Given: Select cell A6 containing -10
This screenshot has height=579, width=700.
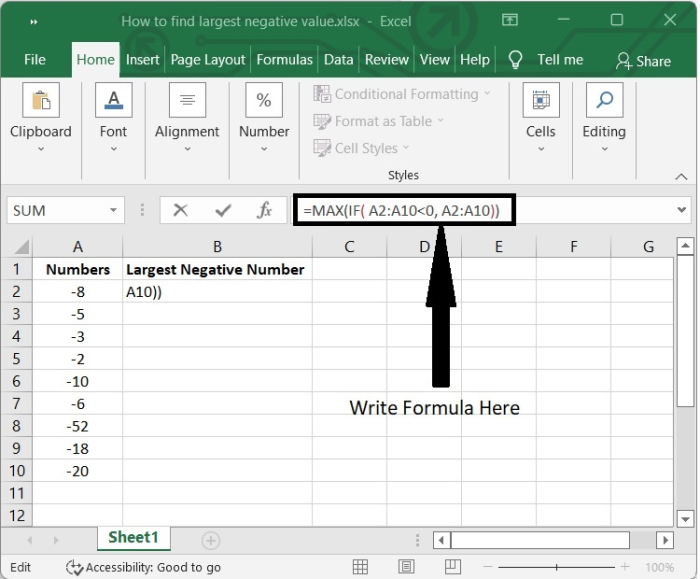Looking at the screenshot, I should click(78, 381).
